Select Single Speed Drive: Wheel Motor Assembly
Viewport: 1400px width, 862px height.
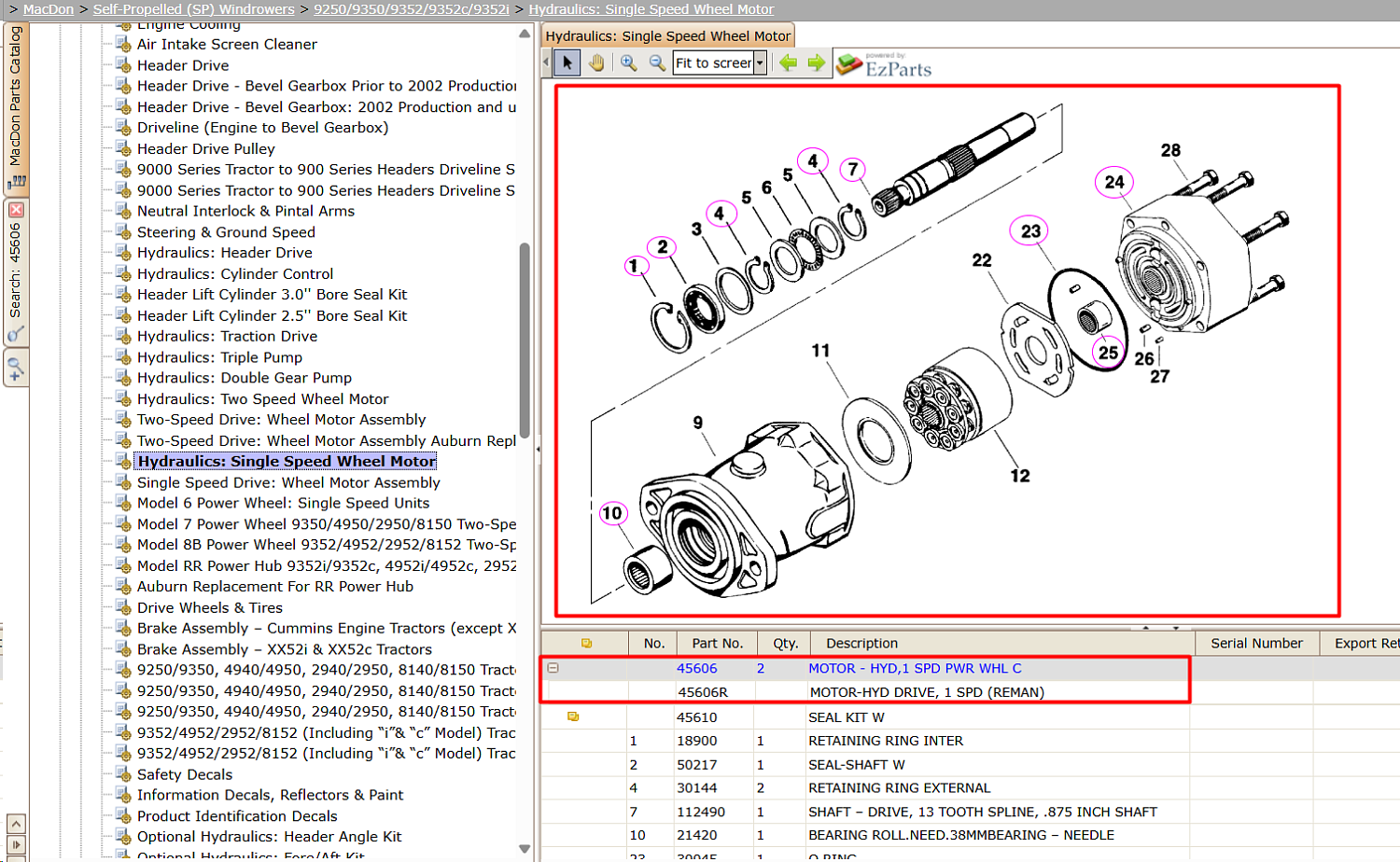(x=288, y=482)
